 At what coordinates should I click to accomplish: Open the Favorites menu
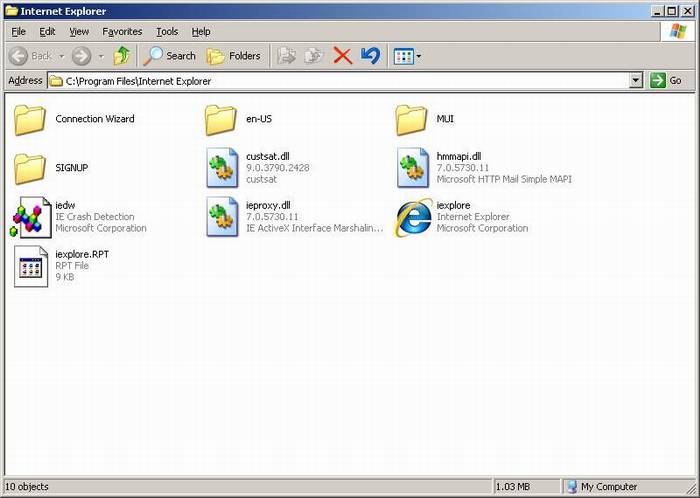click(122, 32)
